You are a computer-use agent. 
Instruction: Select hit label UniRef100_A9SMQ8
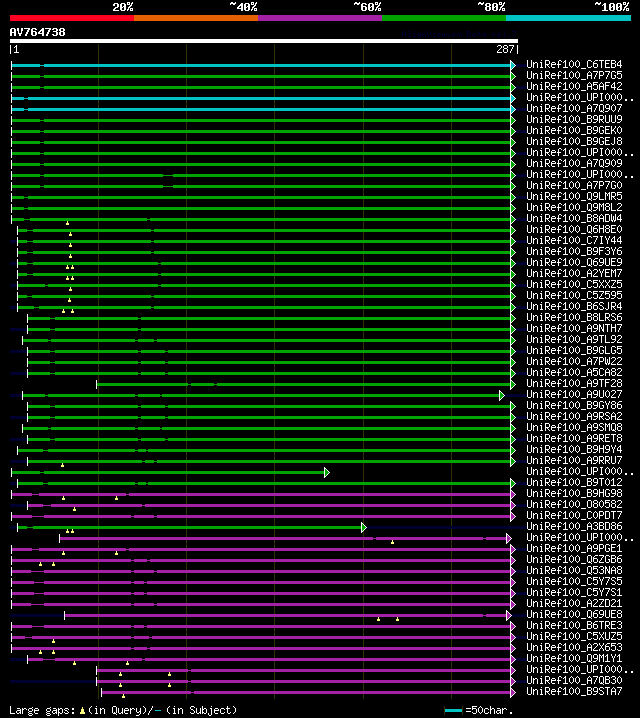click(574, 427)
